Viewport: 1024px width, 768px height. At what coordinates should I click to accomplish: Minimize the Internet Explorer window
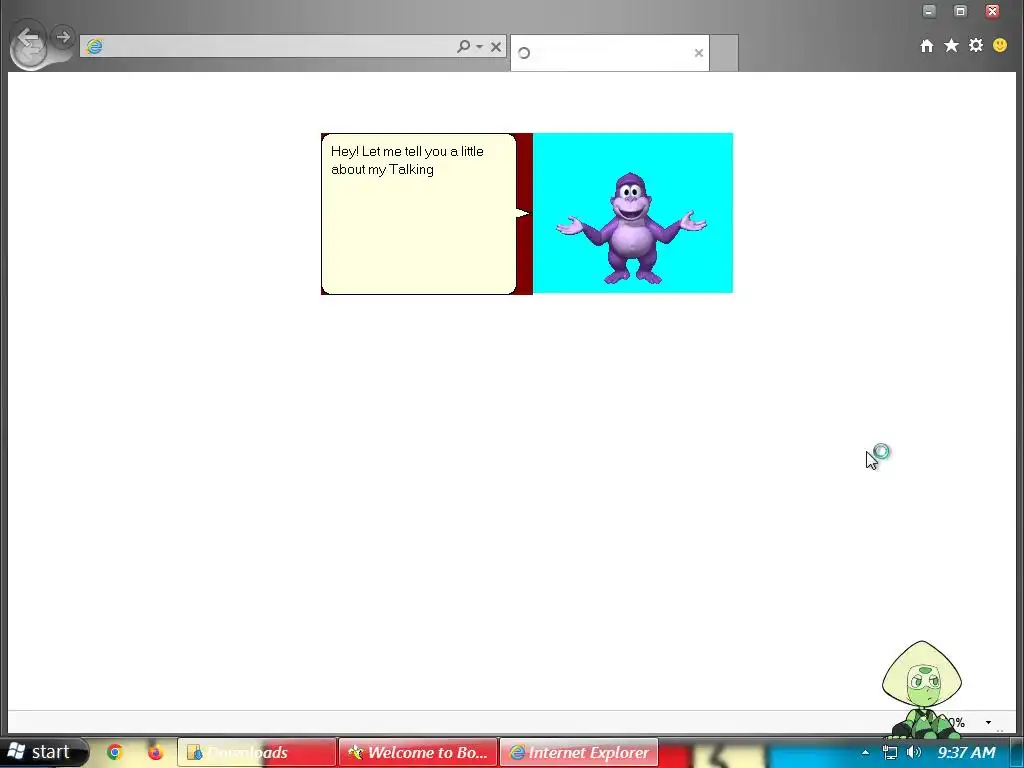pos(929,11)
